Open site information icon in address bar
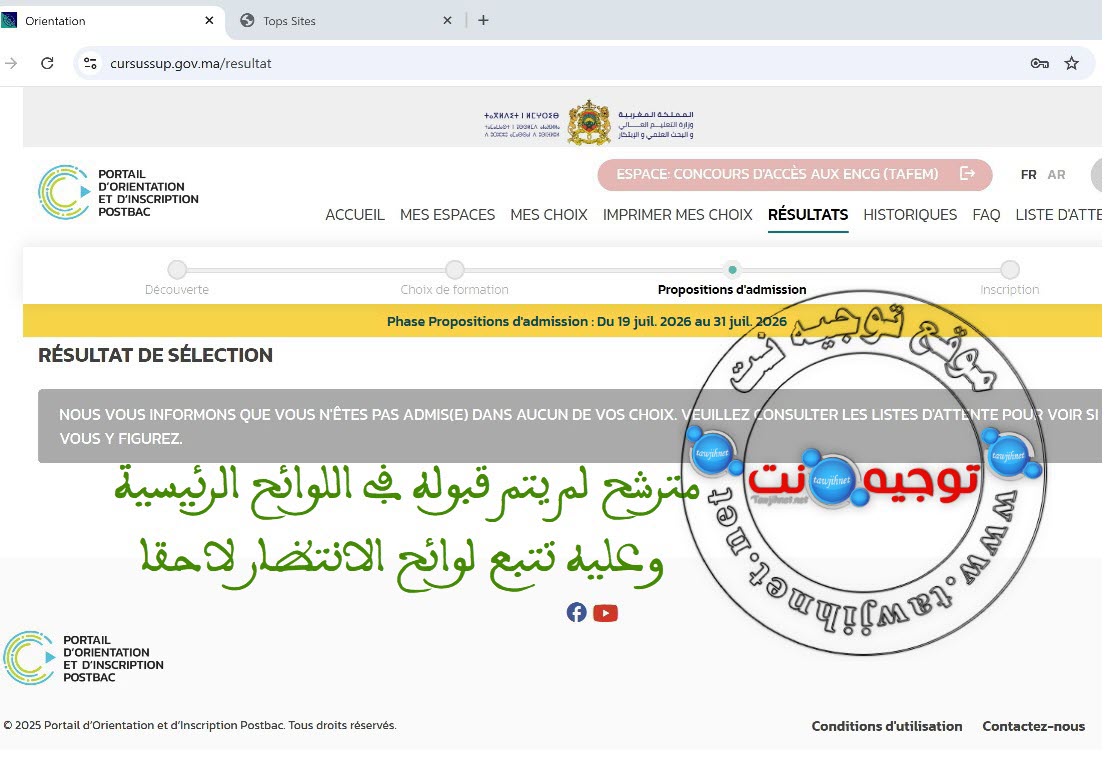 coord(90,63)
